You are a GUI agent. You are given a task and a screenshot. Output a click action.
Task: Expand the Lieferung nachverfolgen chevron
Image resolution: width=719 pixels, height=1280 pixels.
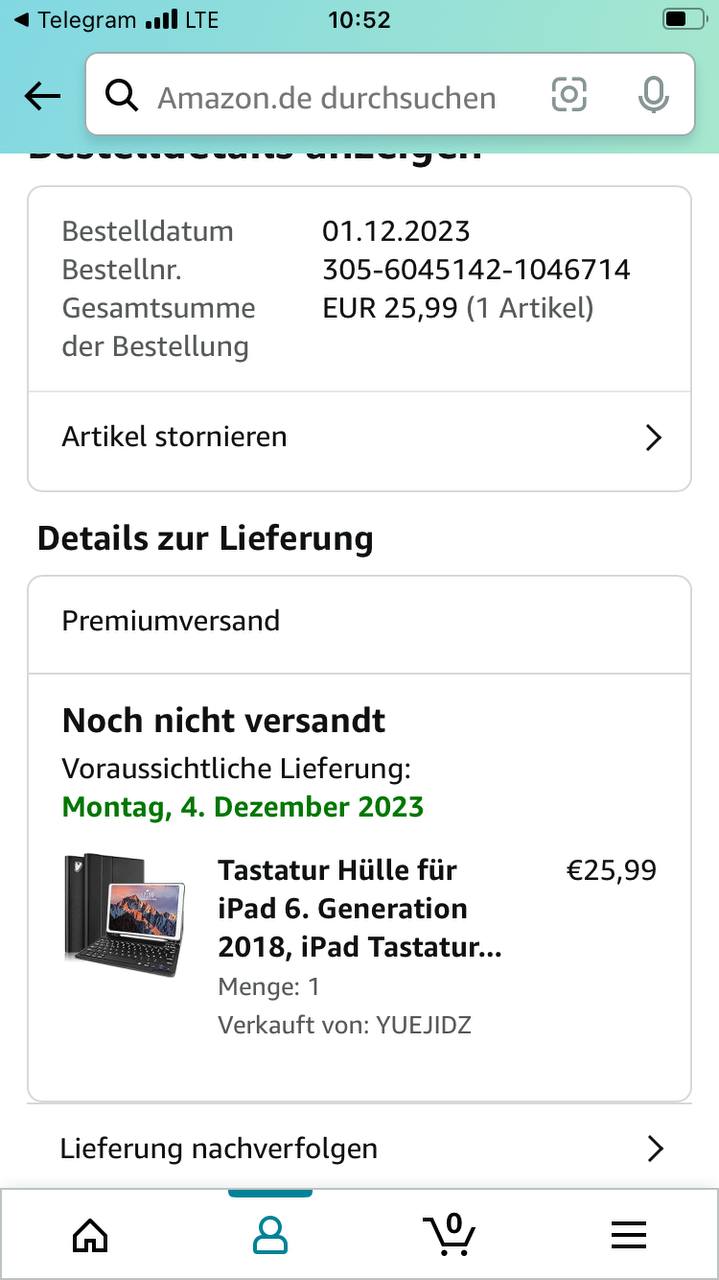[656, 1149]
